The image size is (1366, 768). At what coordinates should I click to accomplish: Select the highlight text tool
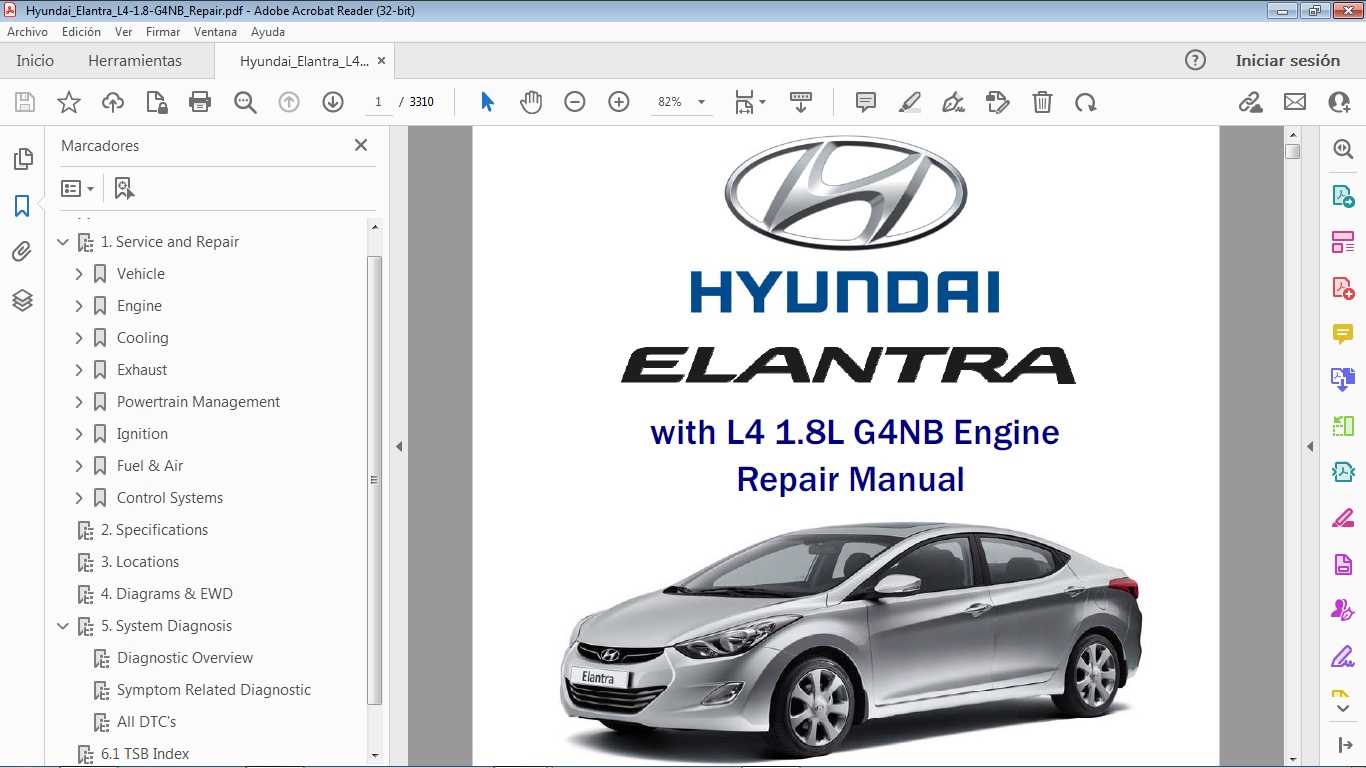pyautogui.click(x=910, y=102)
